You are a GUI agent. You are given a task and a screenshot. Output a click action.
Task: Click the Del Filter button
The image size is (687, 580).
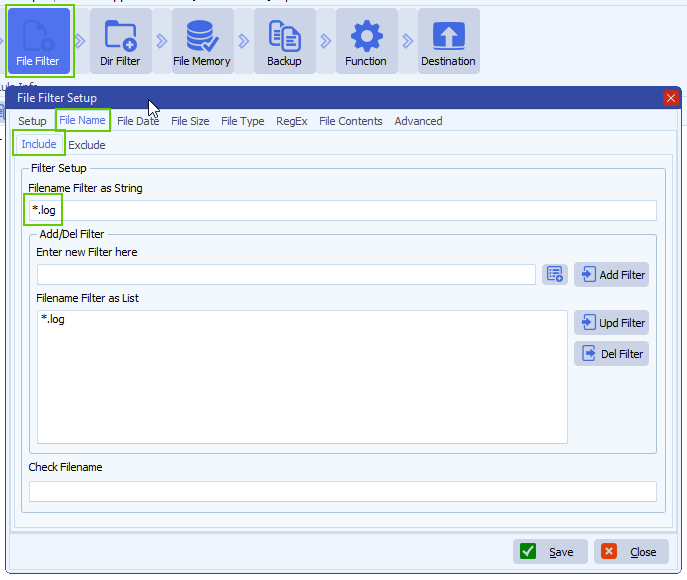[612, 354]
